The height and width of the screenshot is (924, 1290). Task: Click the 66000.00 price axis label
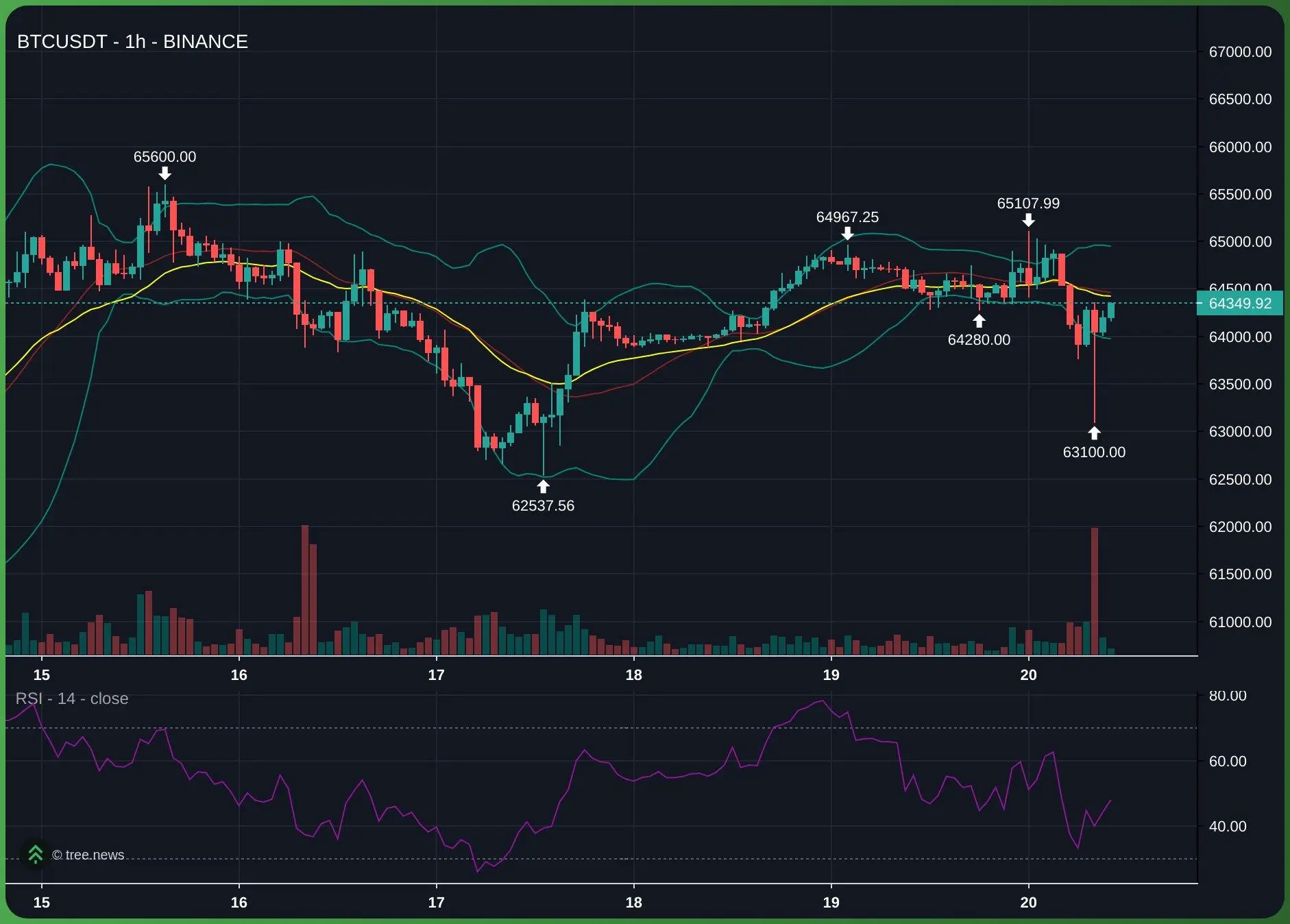[x=1240, y=147]
